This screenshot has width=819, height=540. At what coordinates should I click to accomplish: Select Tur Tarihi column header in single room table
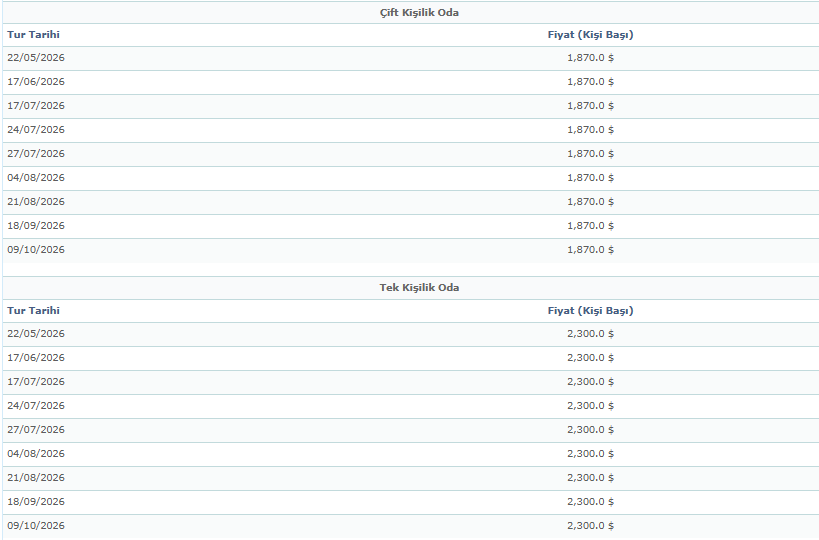click(33, 311)
